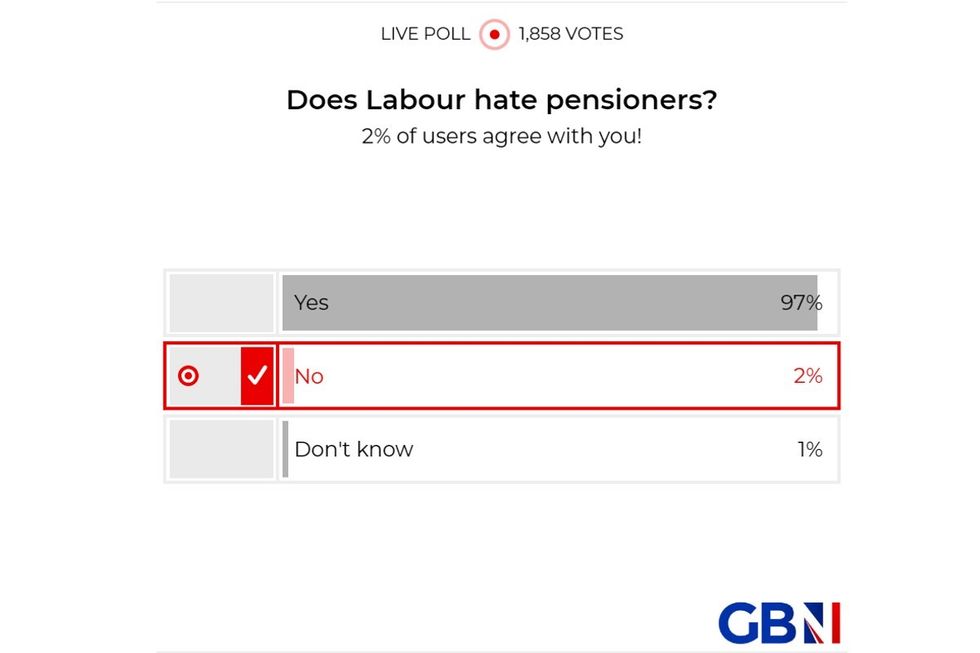Click the pink bar segment beside No
The height and width of the screenshot is (653, 980).
click(286, 376)
